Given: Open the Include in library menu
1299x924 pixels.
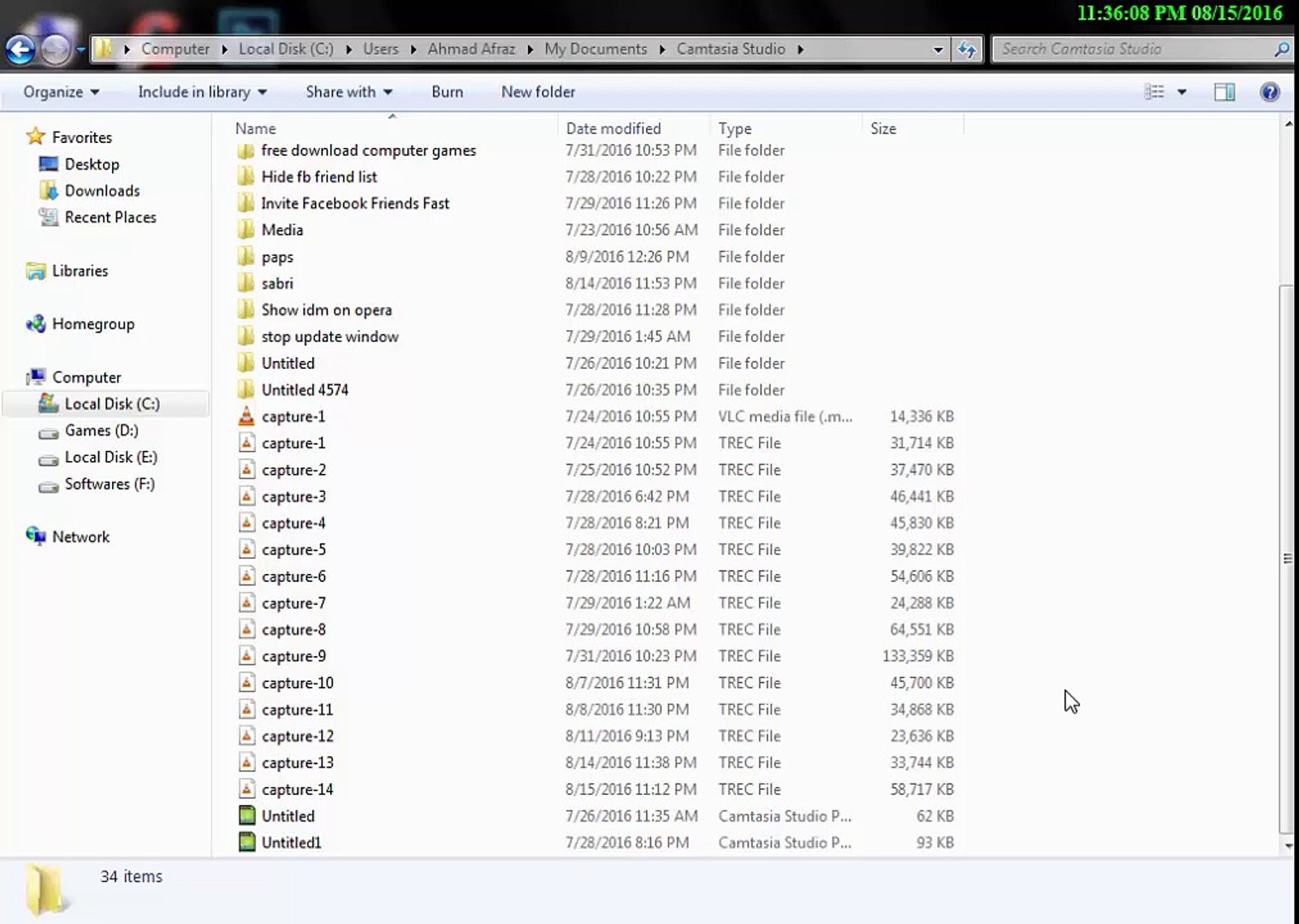Looking at the screenshot, I should (203, 92).
